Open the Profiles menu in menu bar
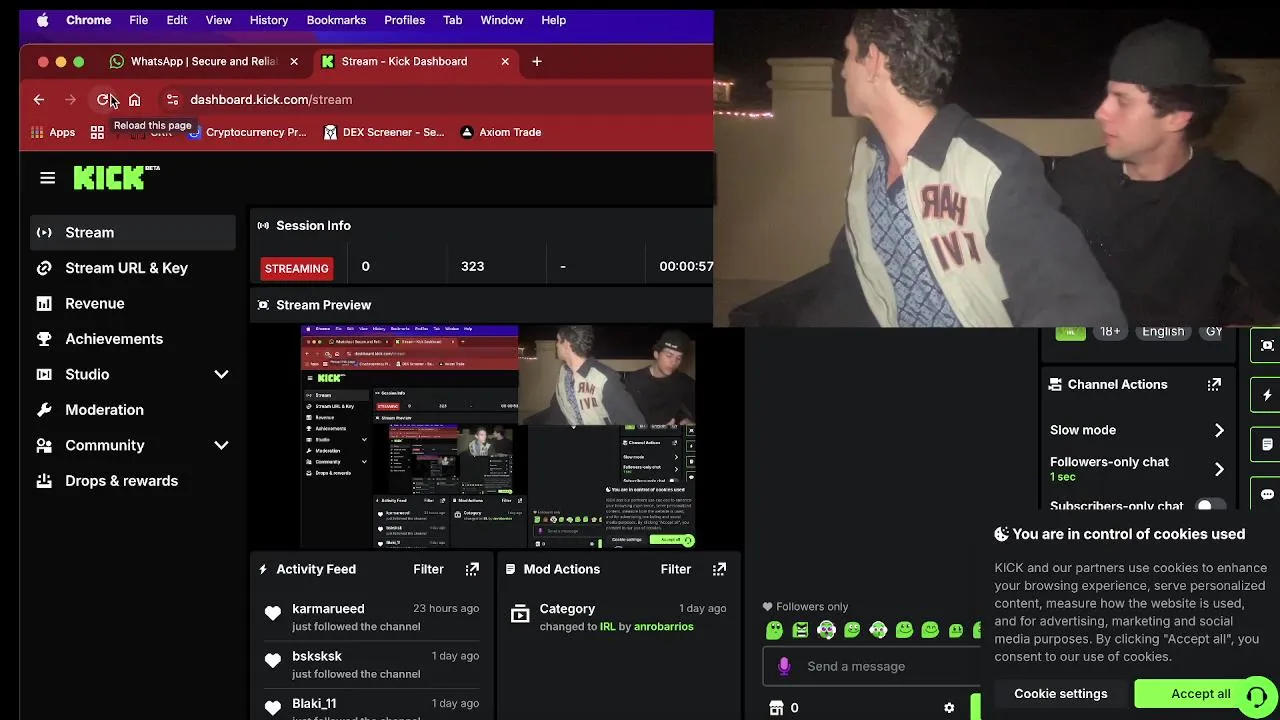The width and height of the screenshot is (1280, 720). click(x=404, y=20)
